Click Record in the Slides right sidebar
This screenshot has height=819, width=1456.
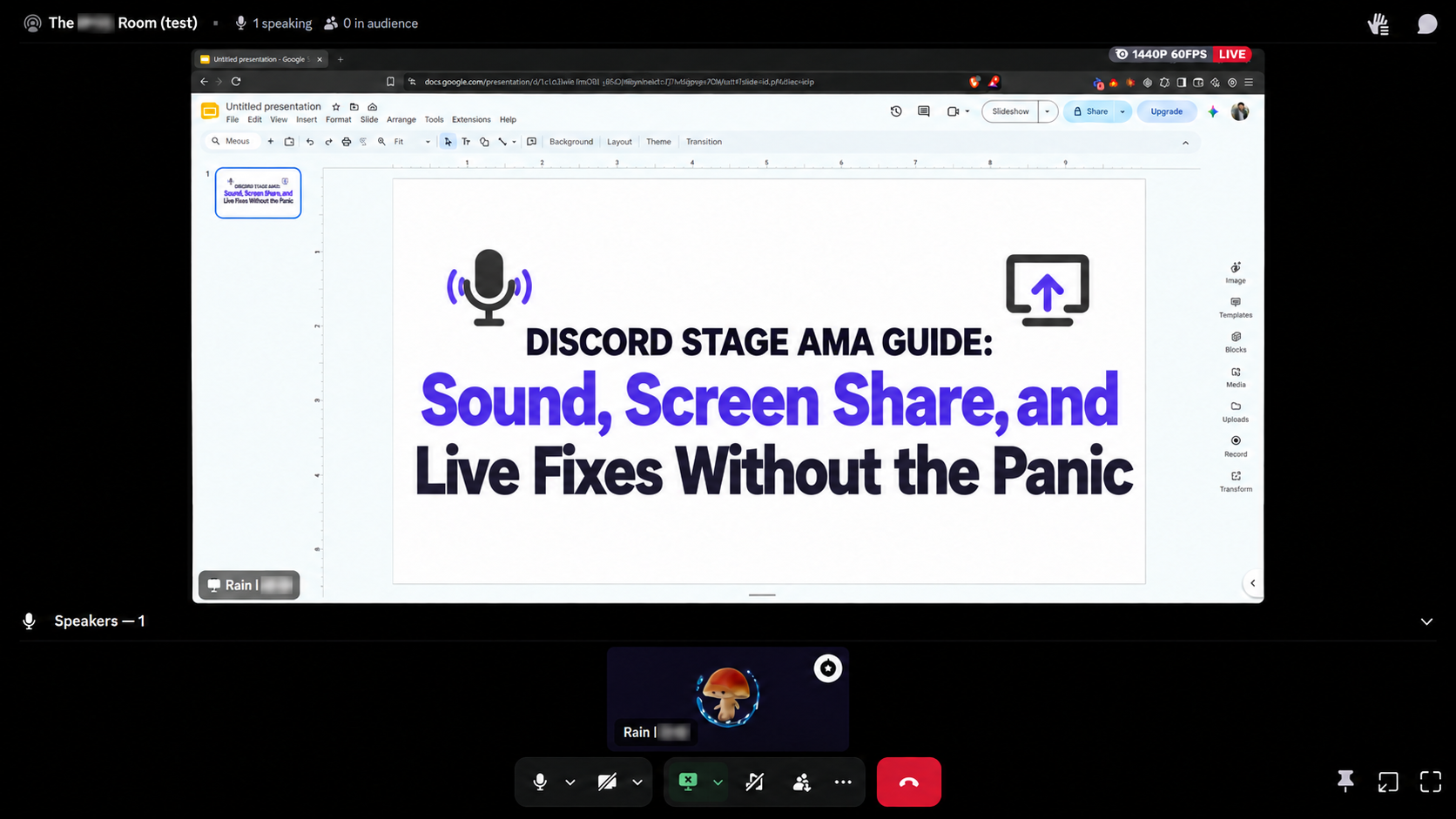(x=1236, y=446)
